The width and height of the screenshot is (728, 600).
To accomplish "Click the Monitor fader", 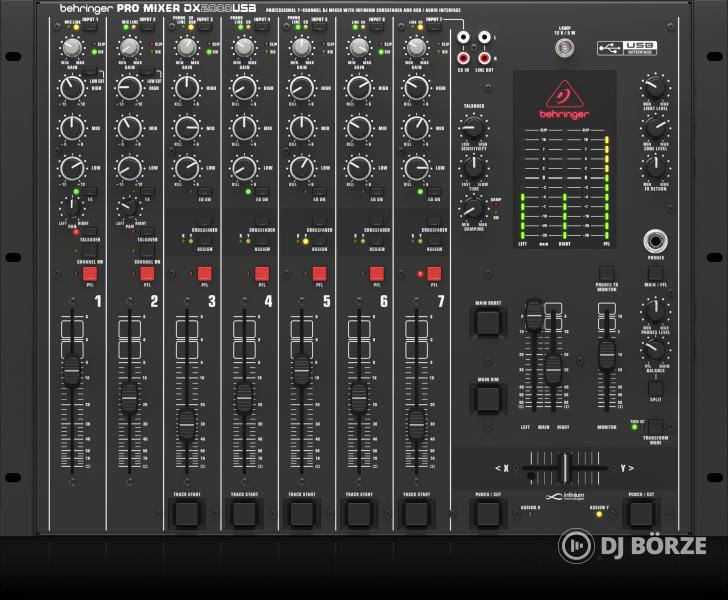I will pos(606,355).
